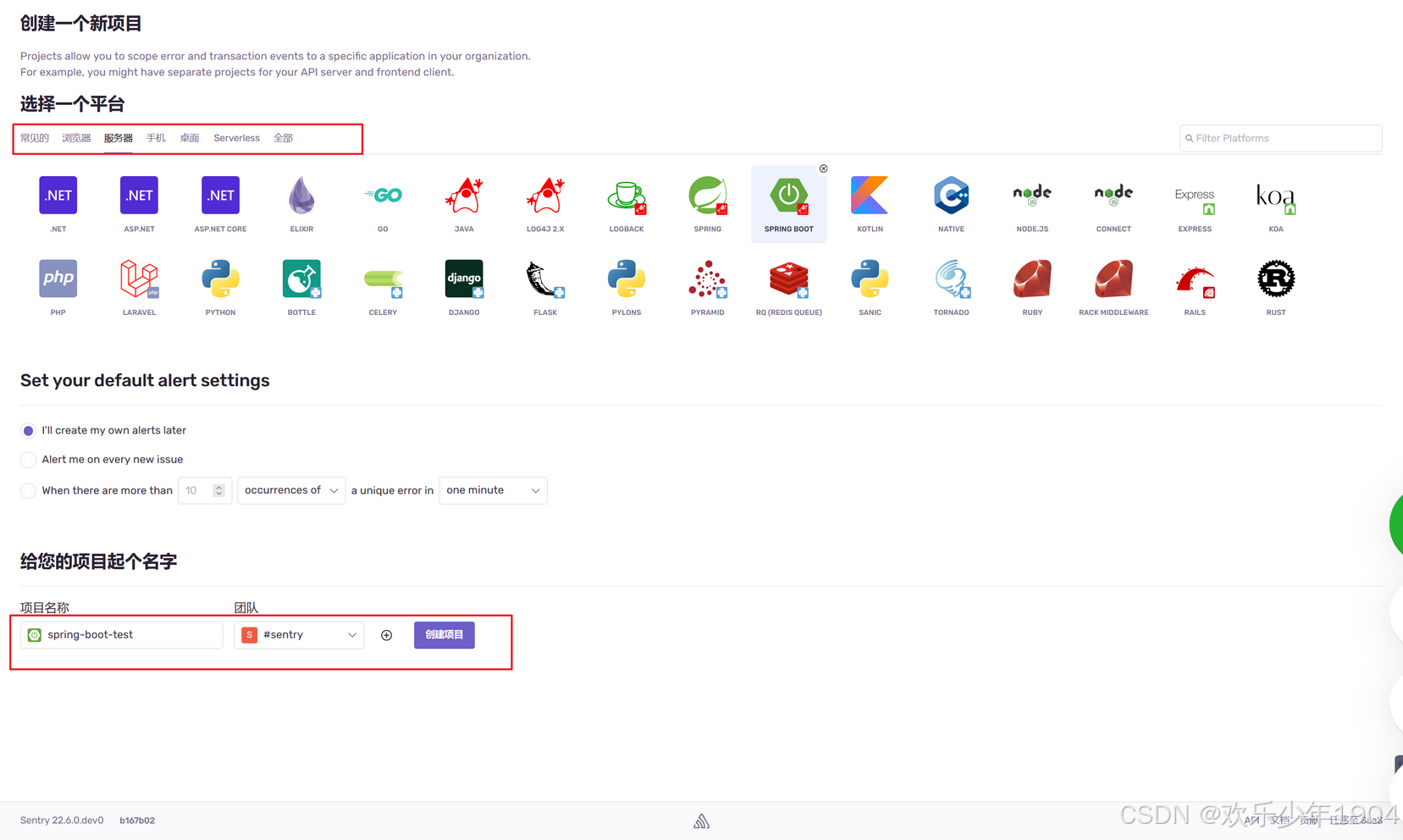Viewport: 1403px width, 840px height.
Task: Switch to the 浏览器 platform tab
Action: (x=76, y=138)
